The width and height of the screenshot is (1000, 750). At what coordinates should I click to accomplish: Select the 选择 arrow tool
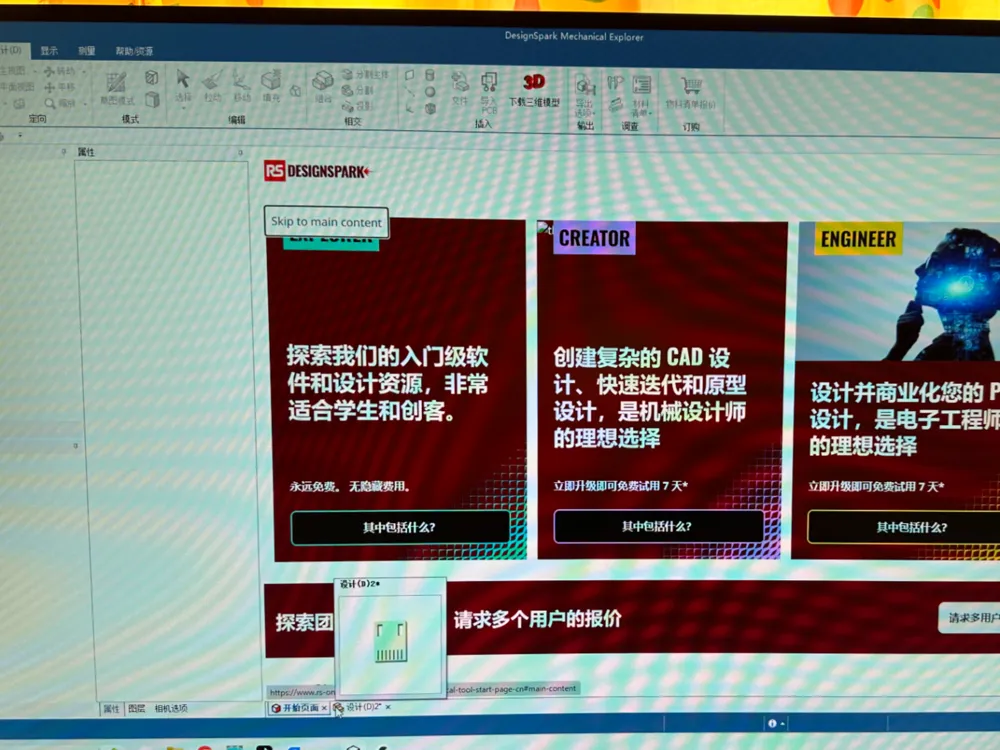click(x=183, y=85)
